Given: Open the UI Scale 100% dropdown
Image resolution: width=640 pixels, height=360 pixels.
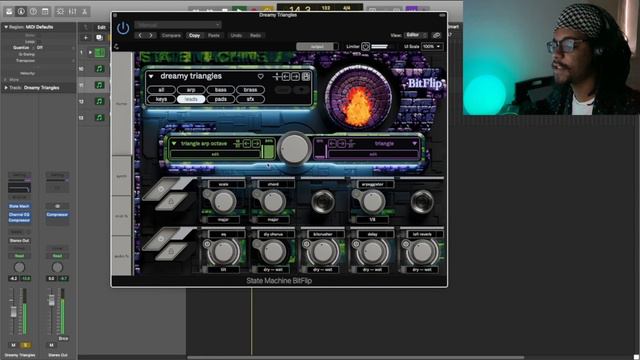Looking at the screenshot, I should pyautogui.click(x=432, y=47).
